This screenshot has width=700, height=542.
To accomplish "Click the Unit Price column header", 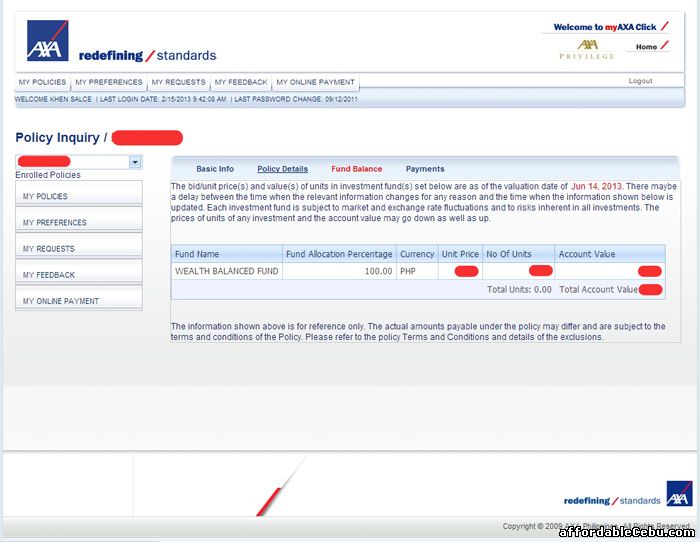I will [460, 254].
